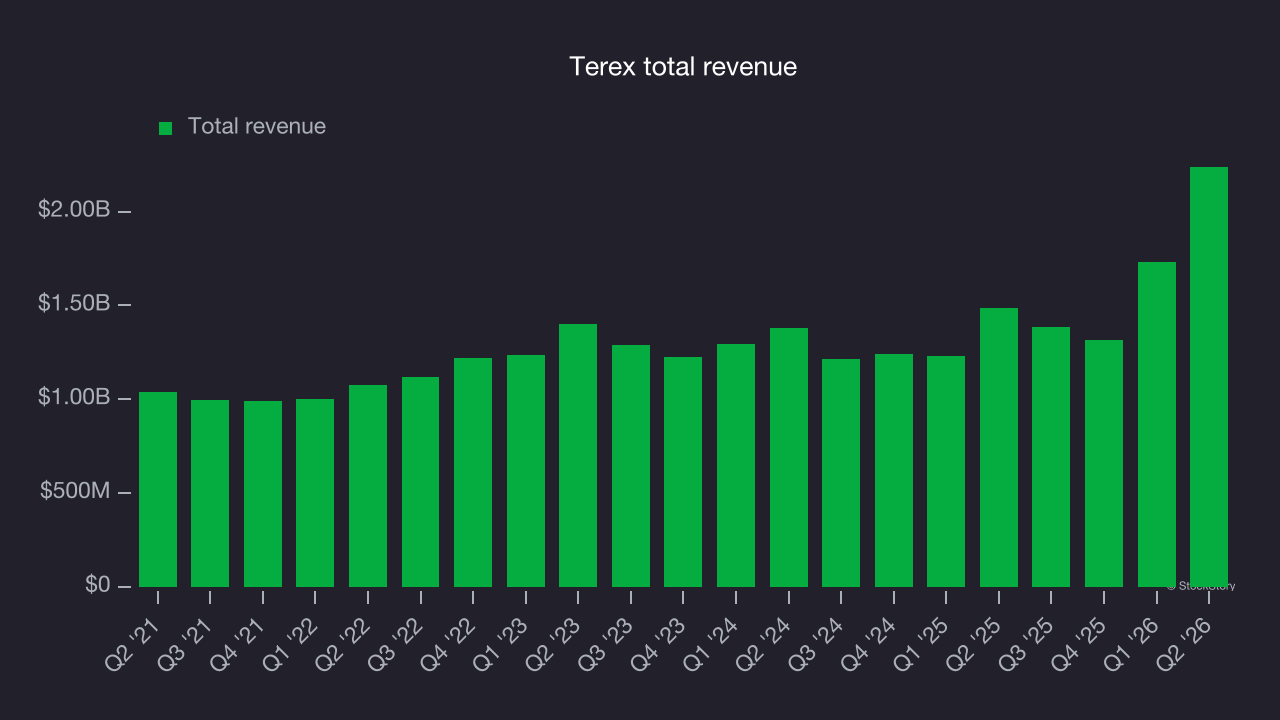Select the Q1 '26 revenue bar
This screenshot has height=720, width=1280.
[1157, 424]
